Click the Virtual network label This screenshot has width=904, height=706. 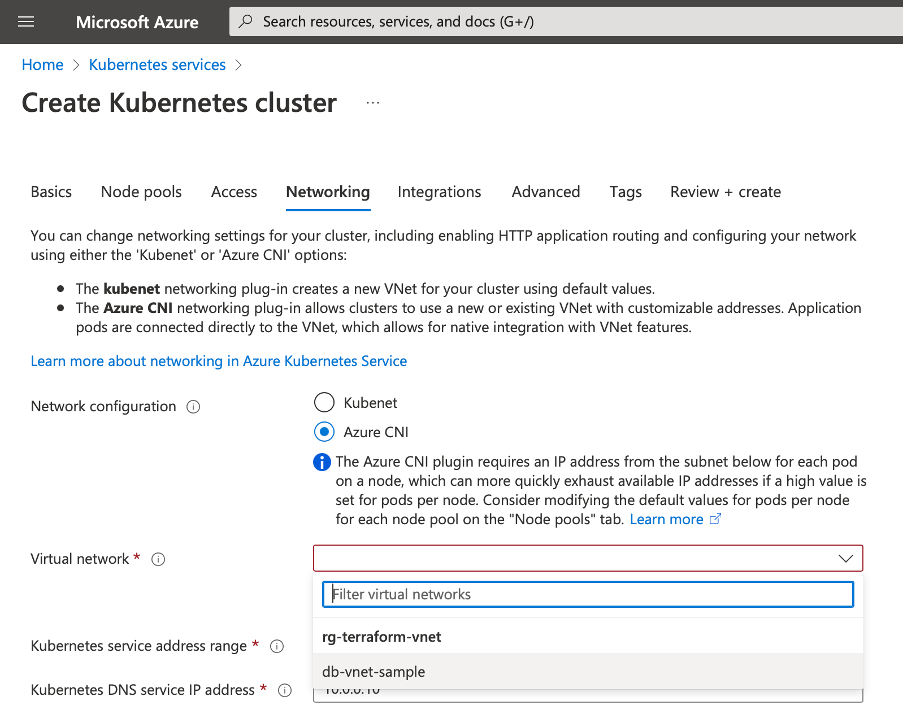(80, 559)
